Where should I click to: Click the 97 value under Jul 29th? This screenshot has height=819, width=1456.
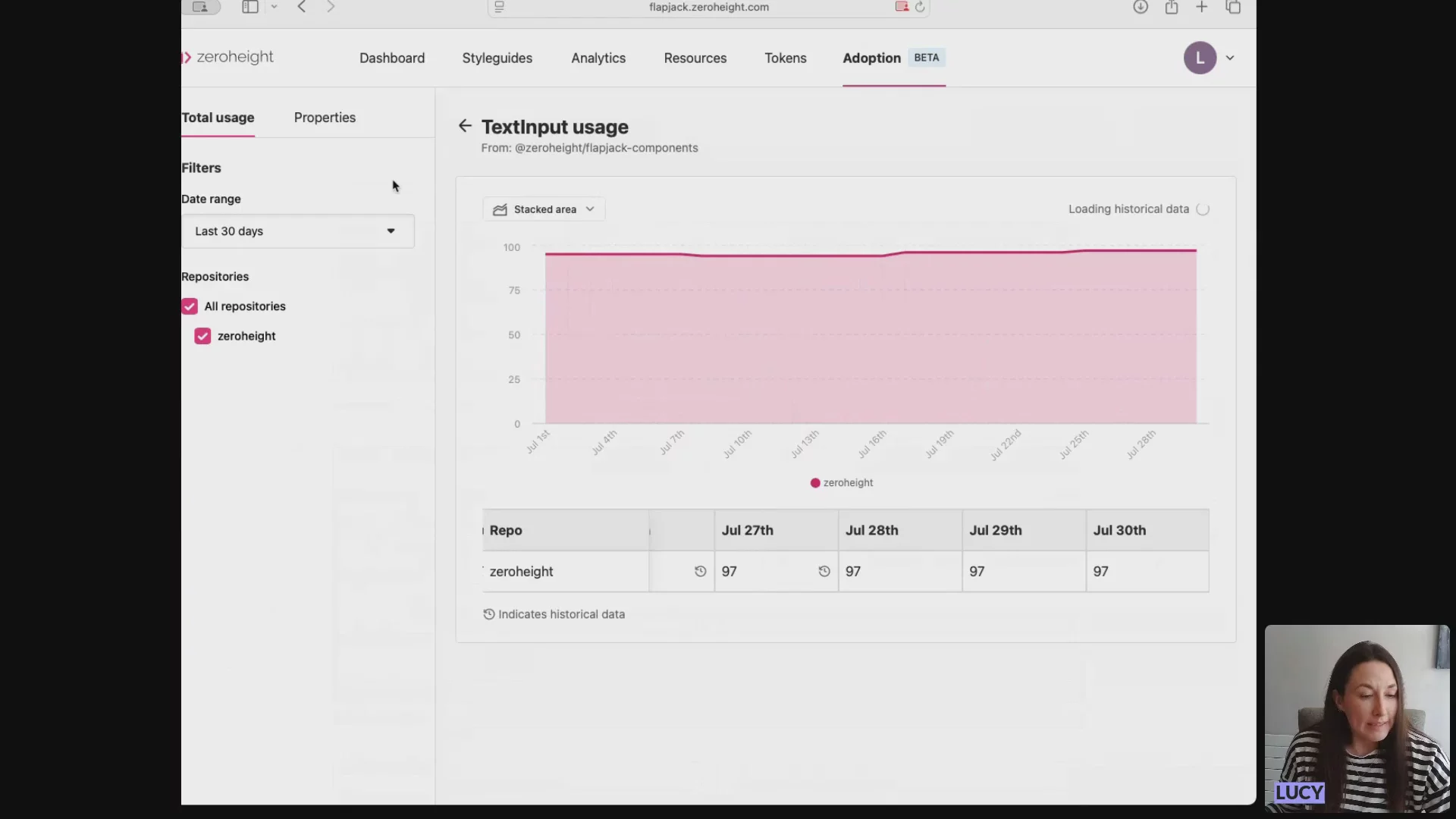[x=977, y=571]
